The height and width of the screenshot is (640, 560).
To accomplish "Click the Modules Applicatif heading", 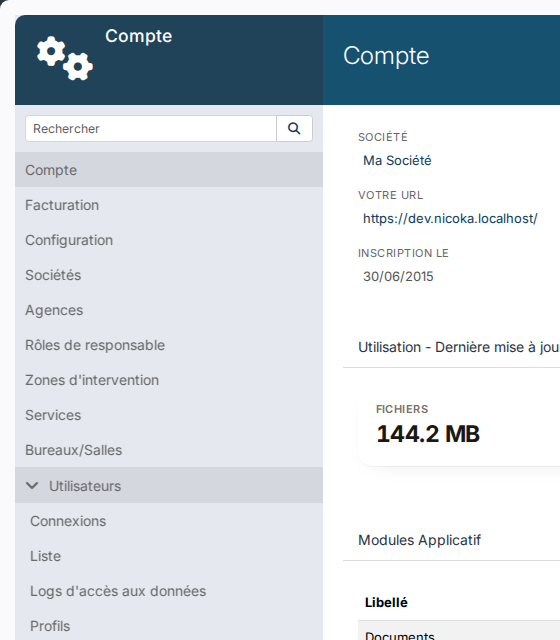I will [420, 540].
